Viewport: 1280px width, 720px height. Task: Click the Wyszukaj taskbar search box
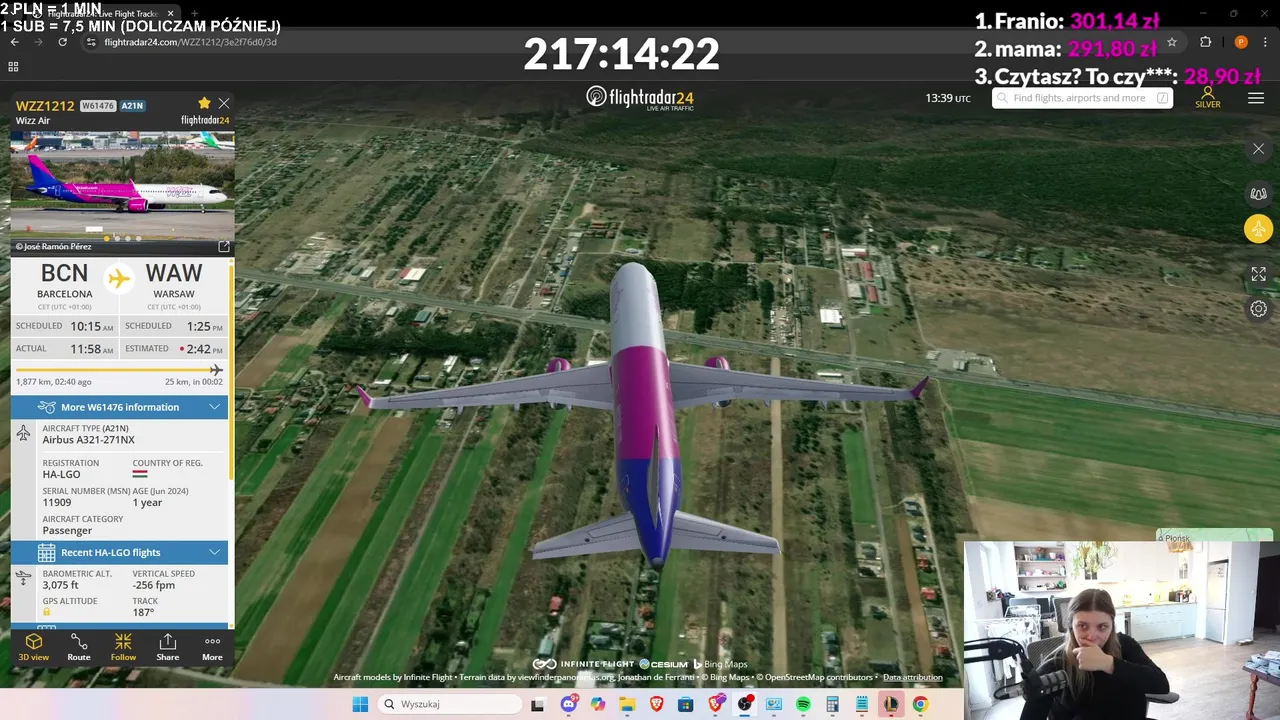pos(449,704)
